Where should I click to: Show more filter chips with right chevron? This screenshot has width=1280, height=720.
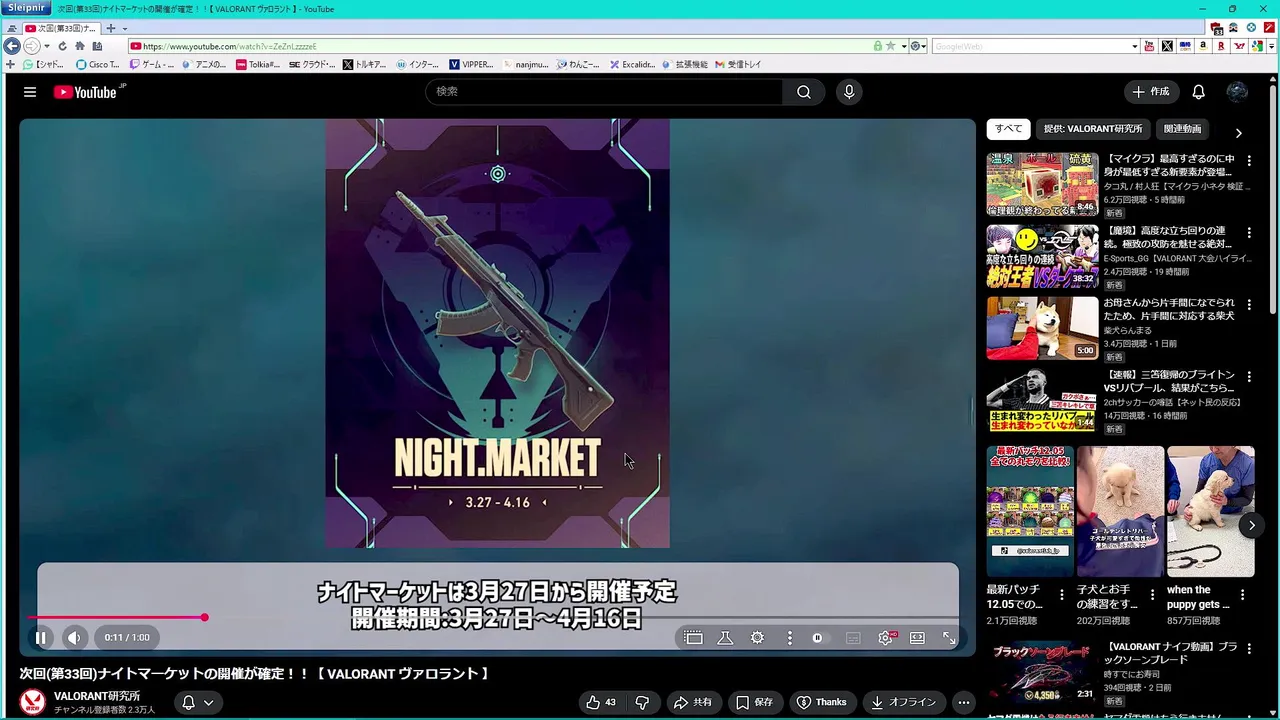click(1238, 133)
